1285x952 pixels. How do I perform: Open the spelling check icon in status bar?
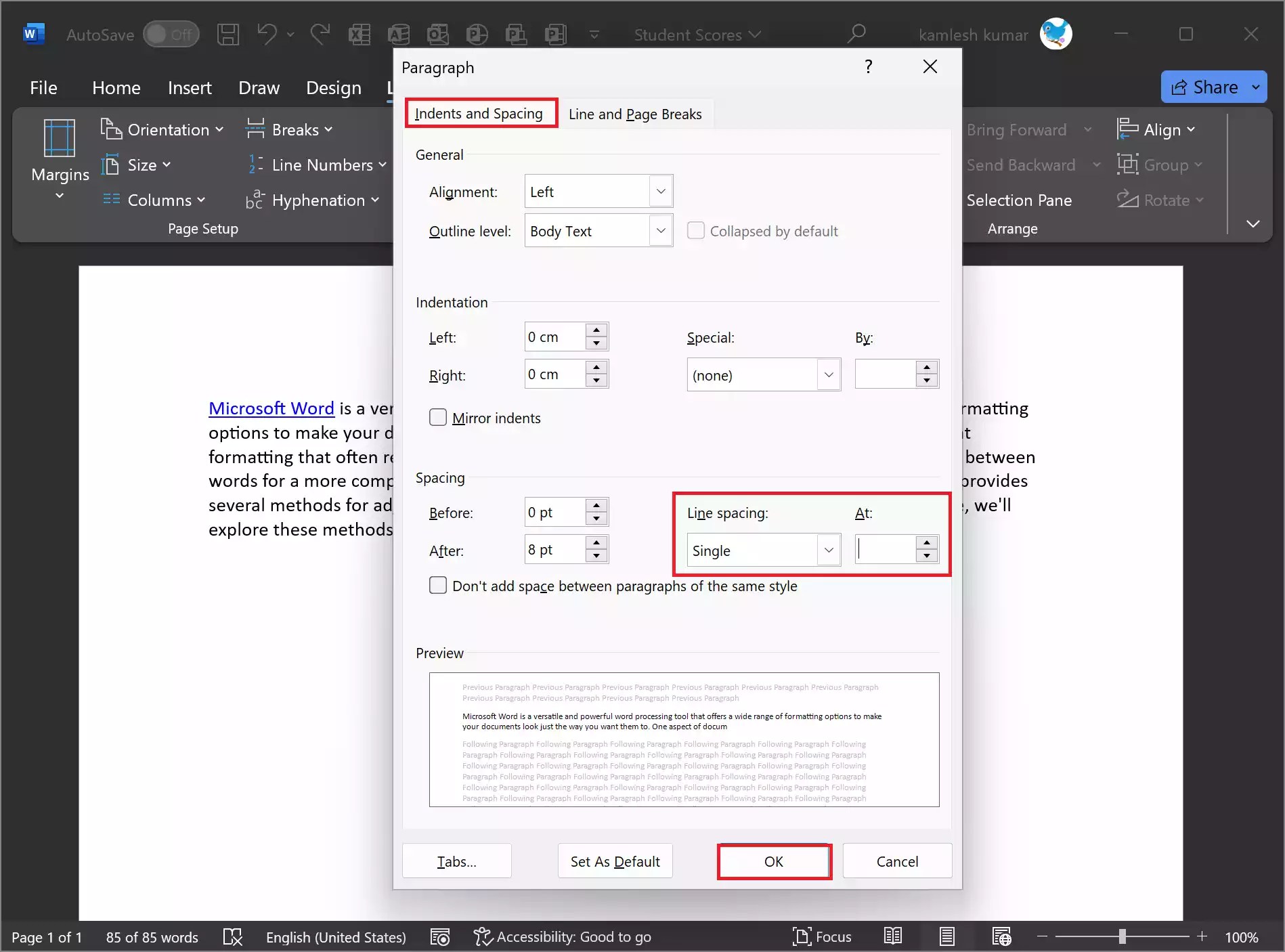pyautogui.click(x=233, y=936)
